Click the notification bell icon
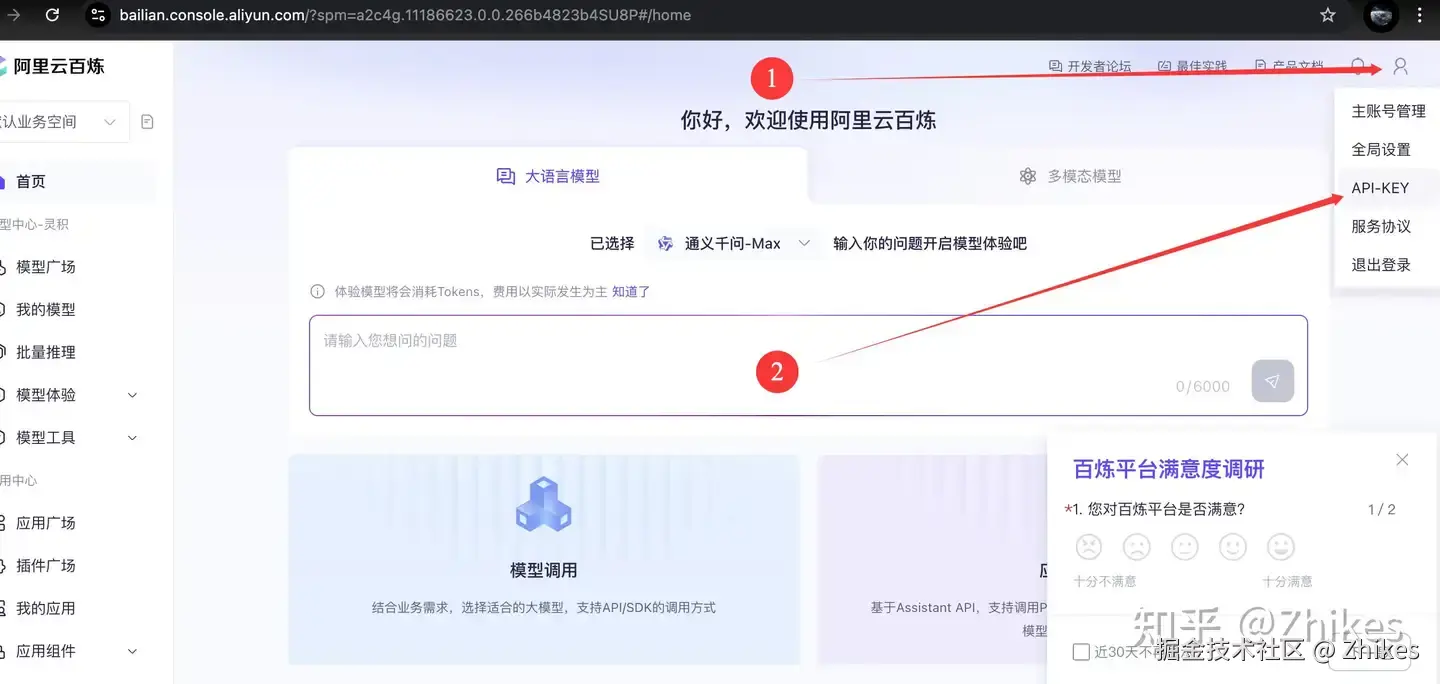 [x=1358, y=66]
